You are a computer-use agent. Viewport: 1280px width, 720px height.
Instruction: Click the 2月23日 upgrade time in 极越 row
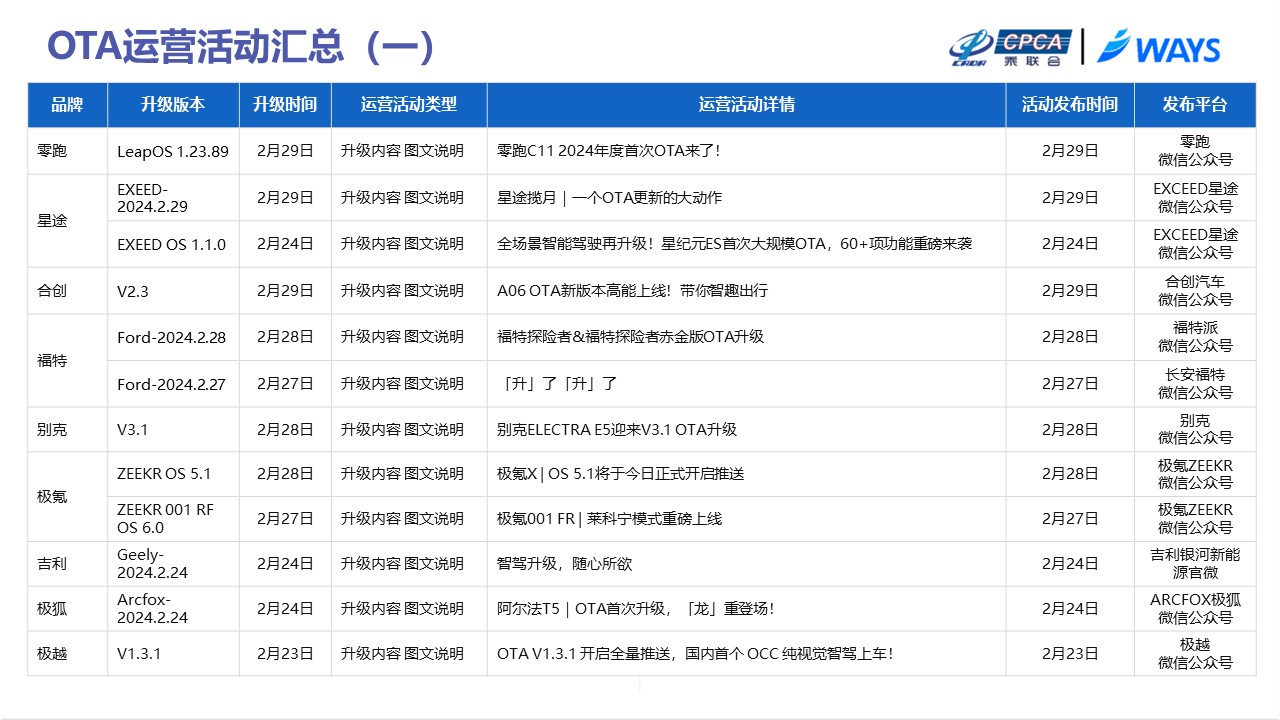(285, 653)
